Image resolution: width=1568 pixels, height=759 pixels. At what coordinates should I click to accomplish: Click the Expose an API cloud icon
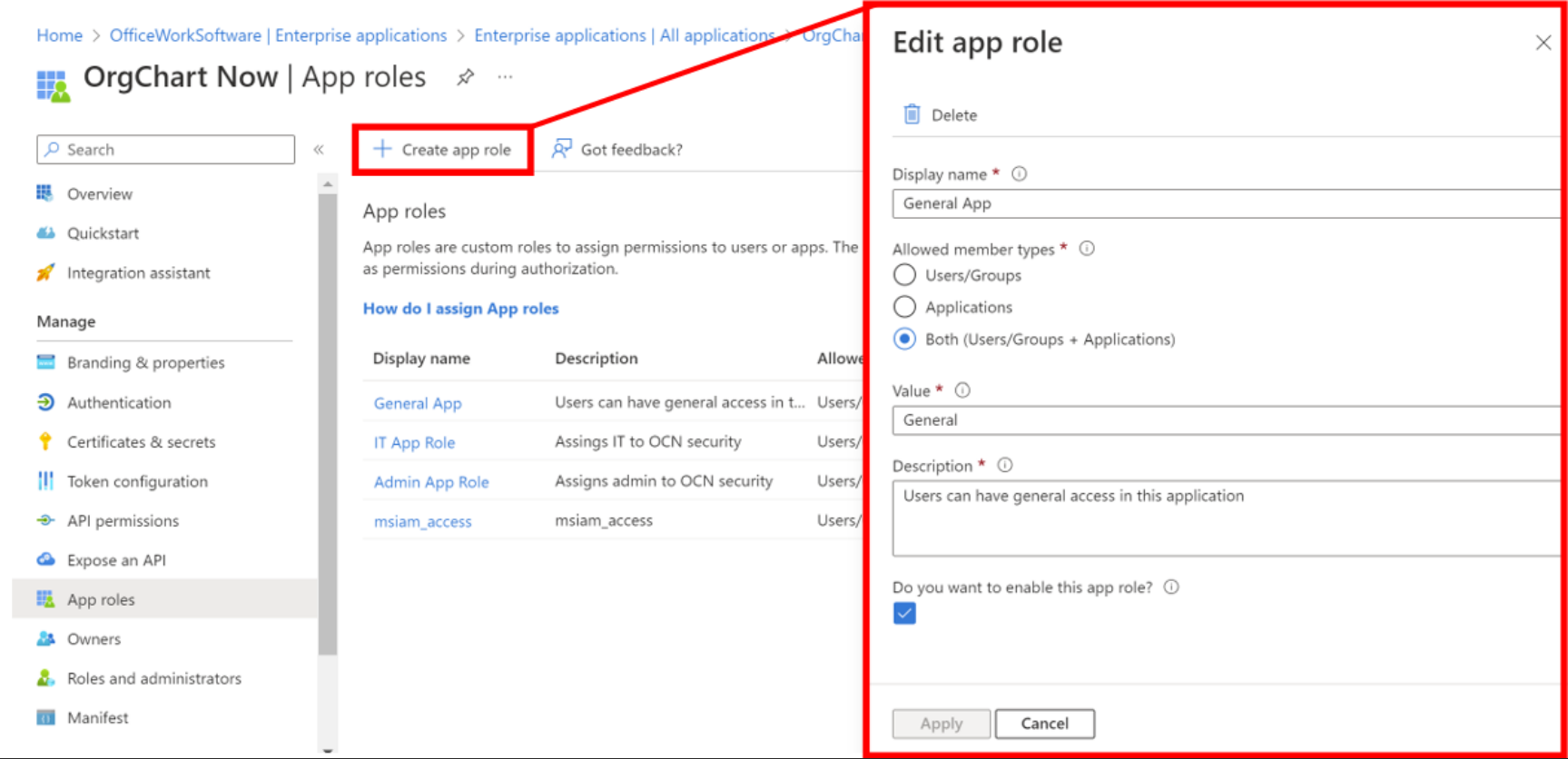click(45, 559)
